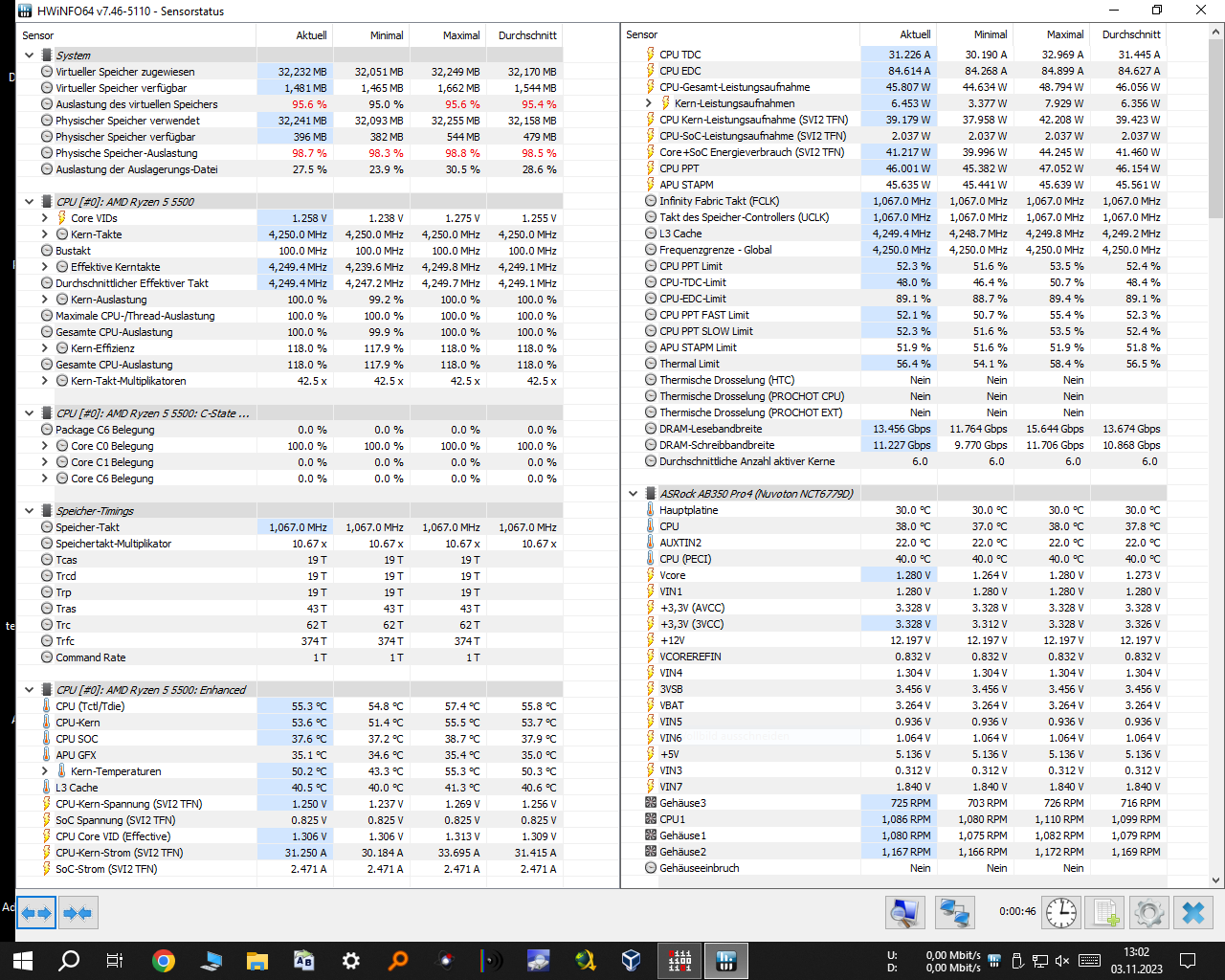Select CPU Core VID (Effective) row
The height and width of the screenshot is (980, 1225).
(x=290, y=836)
